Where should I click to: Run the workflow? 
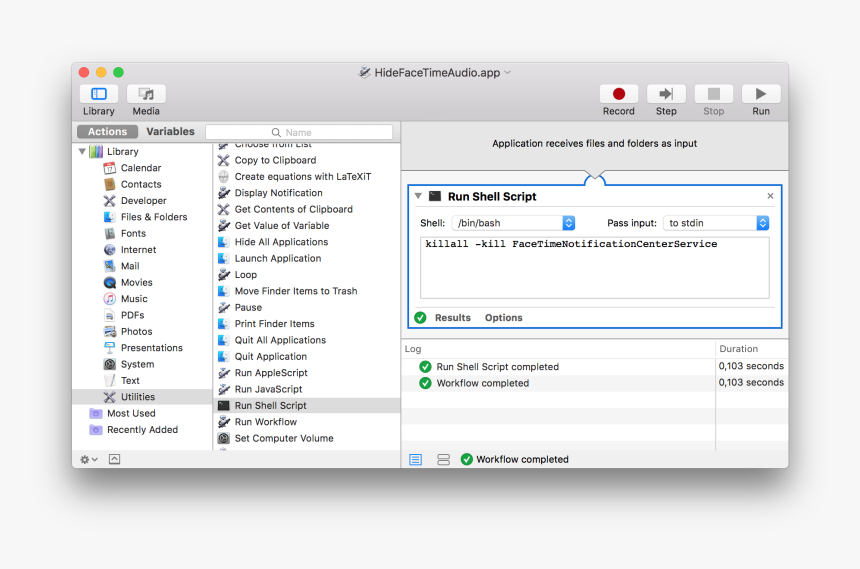tap(761, 94)
